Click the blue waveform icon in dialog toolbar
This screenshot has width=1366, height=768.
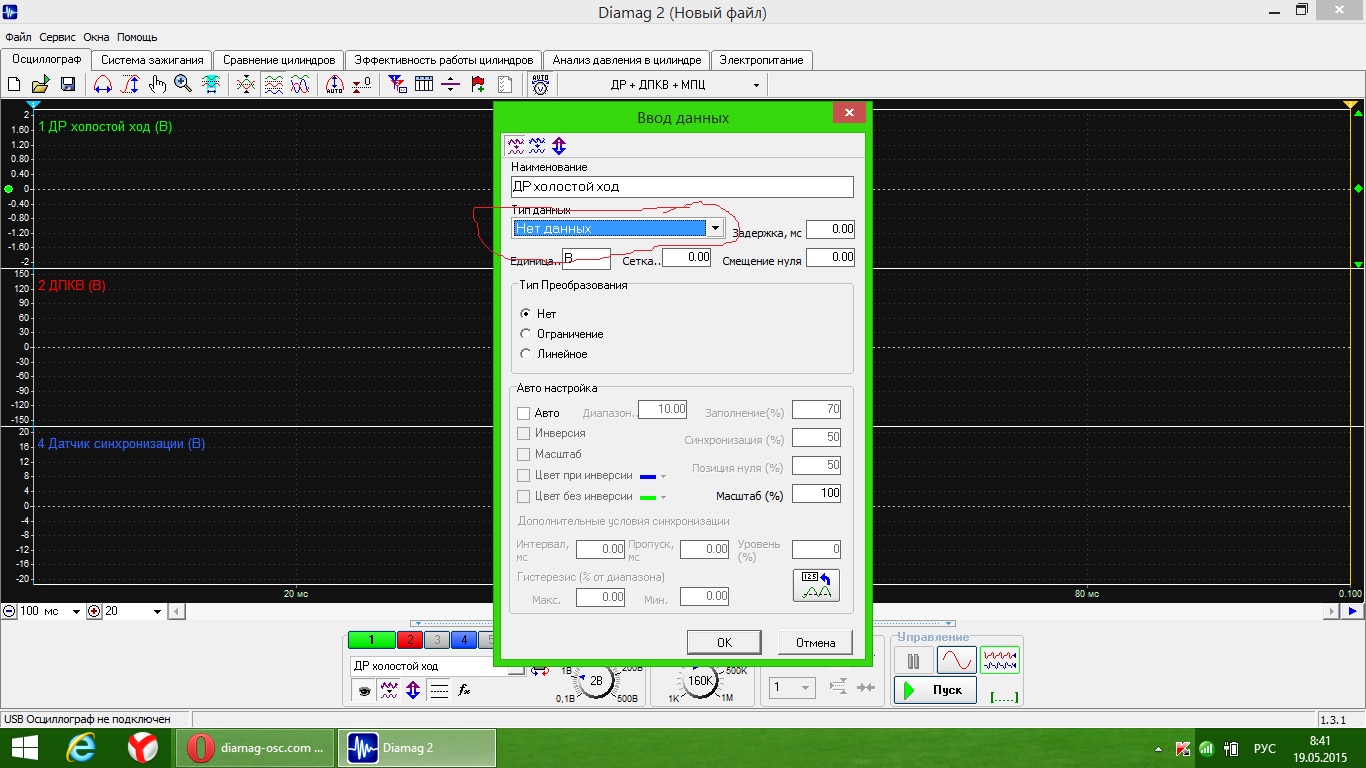(537, 145)
